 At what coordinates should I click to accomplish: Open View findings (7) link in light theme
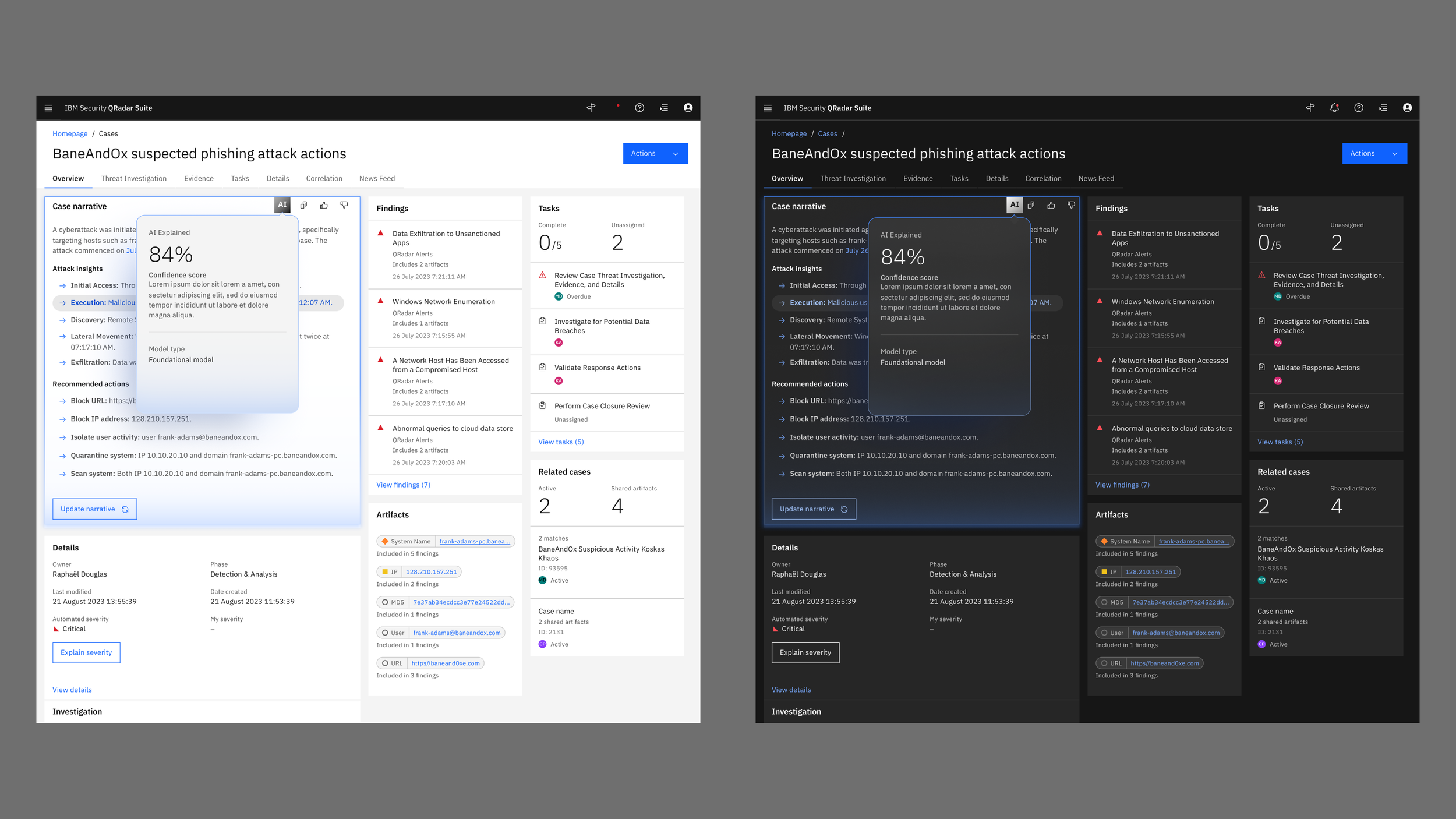(403, 485)
